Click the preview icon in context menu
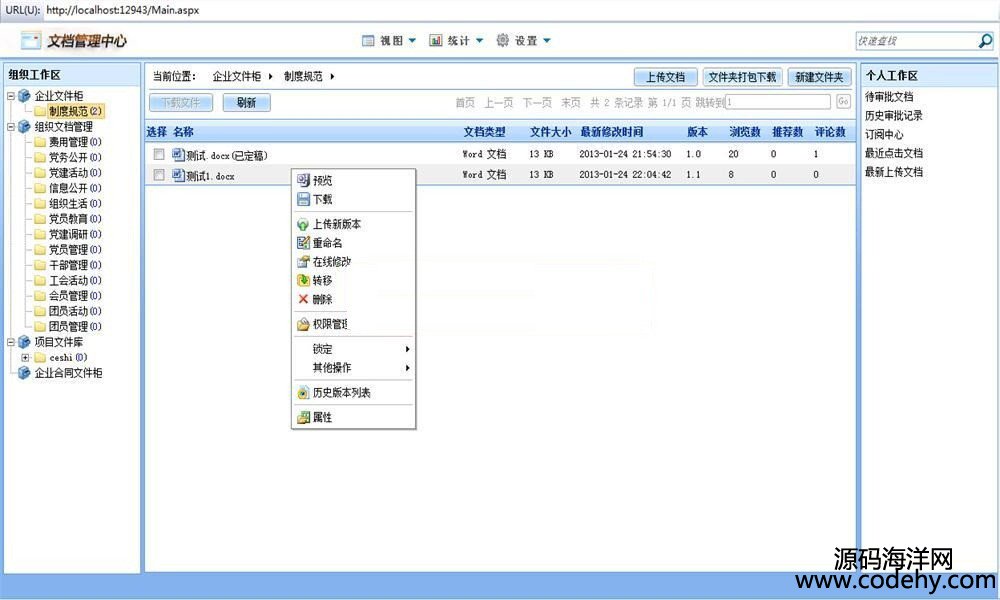Screen dimensions: 1000x600 pos(304,180)
